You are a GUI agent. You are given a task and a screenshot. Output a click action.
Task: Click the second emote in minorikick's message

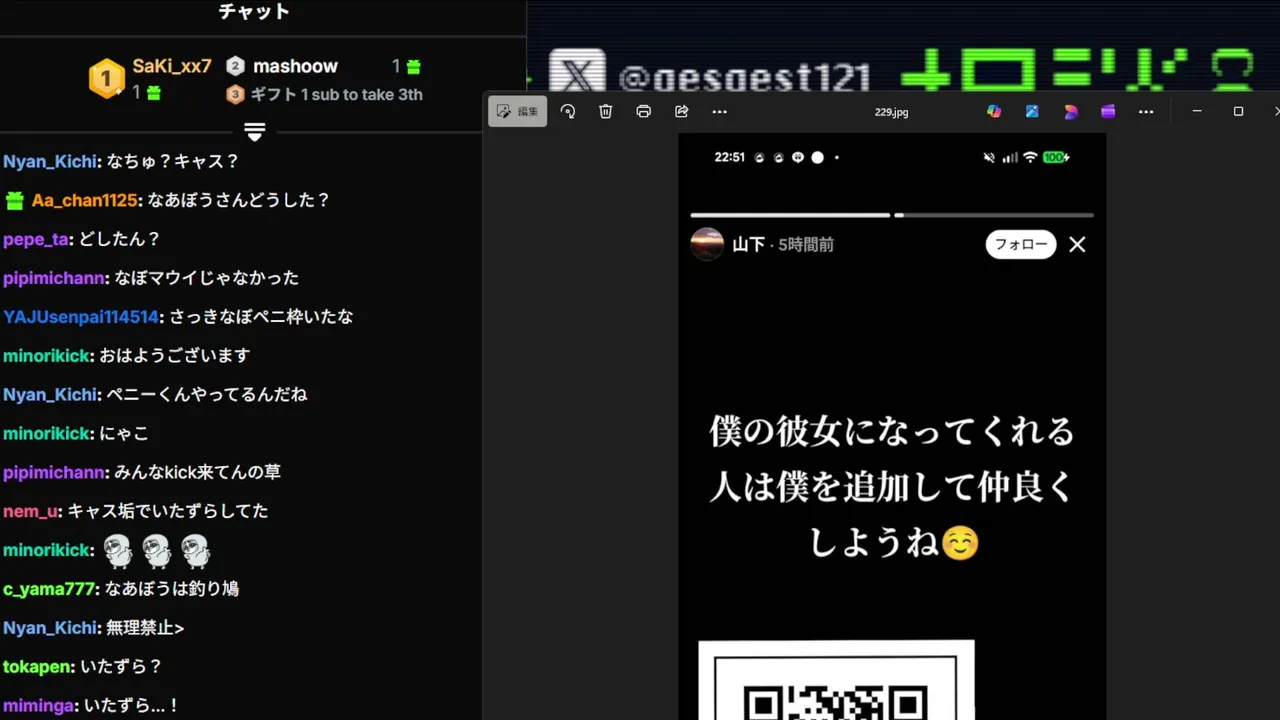click(157, 550)
